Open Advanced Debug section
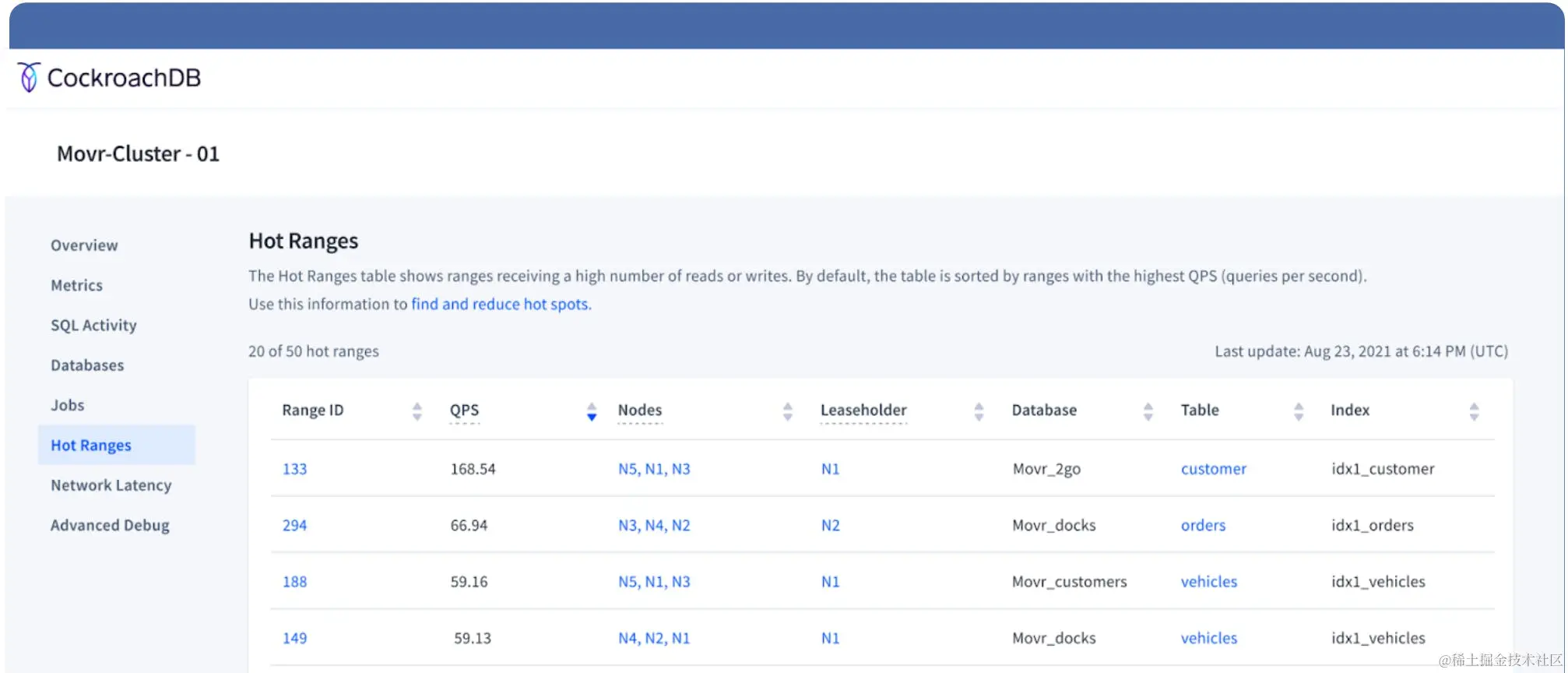Viewport: 1568px width, 673px height. 110,525
